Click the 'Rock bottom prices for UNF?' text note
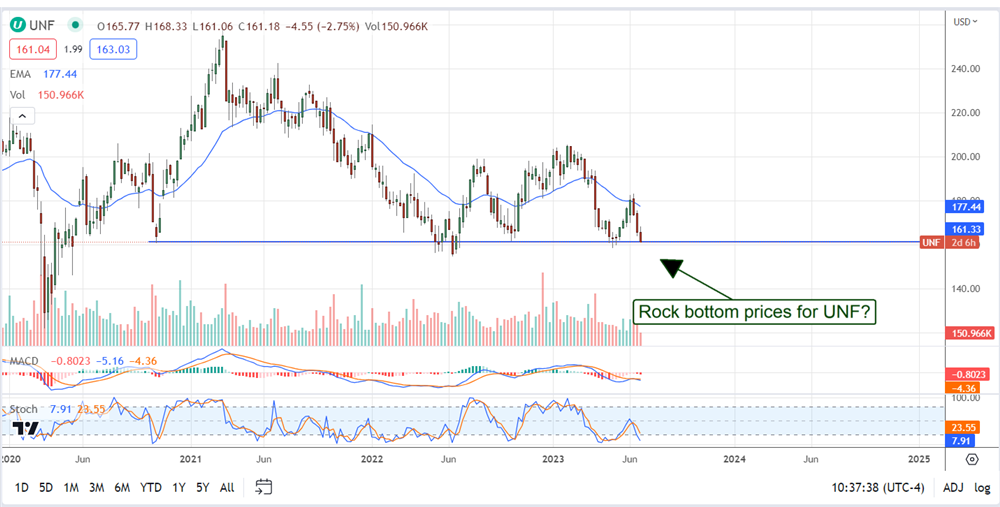 pyautogui.click(x=754, y=312)
